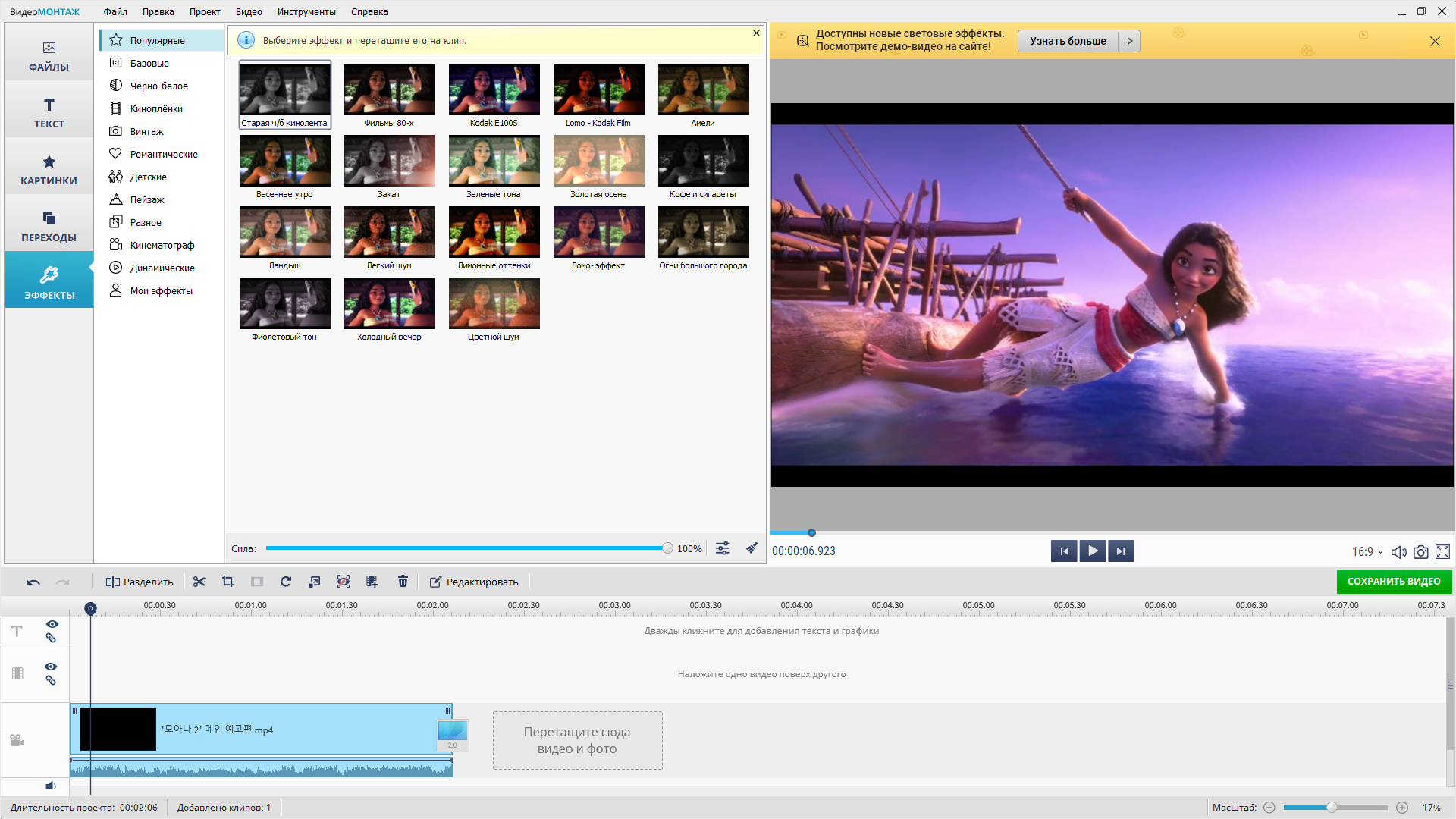Select the Детские effects category
The image size is (1456, 819).
tap(162, 177)
